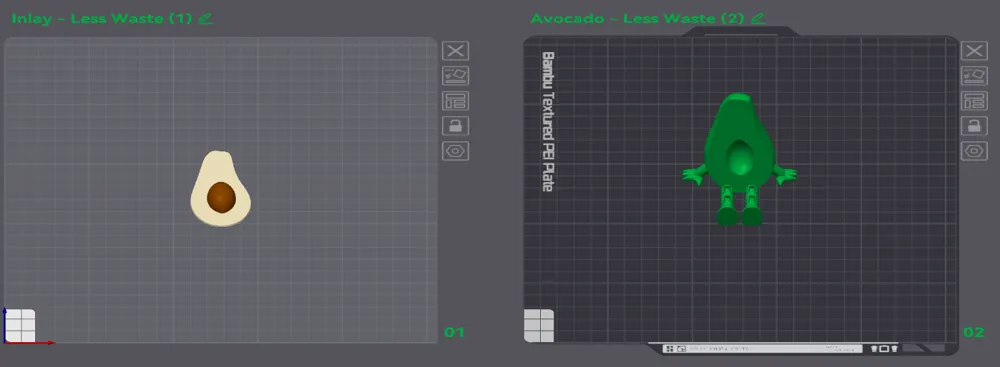Edit the Avocado - Less Waste (2) plate name
Screen dimensions: 1000x367
coord(758,19)
